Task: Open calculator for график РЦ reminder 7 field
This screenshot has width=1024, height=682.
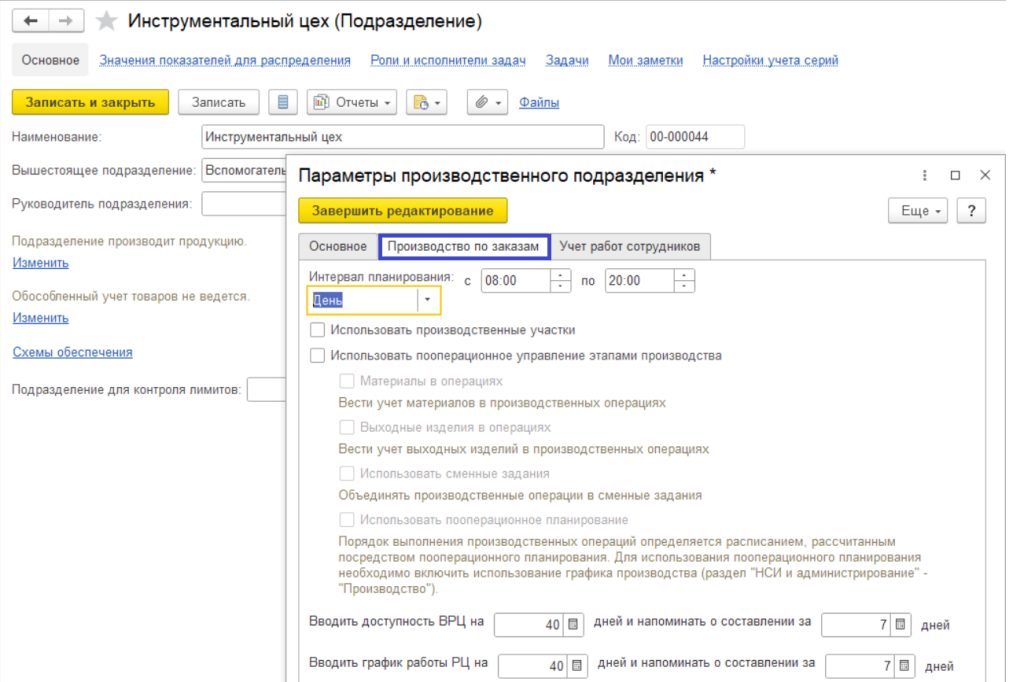Action: [904, 666]
